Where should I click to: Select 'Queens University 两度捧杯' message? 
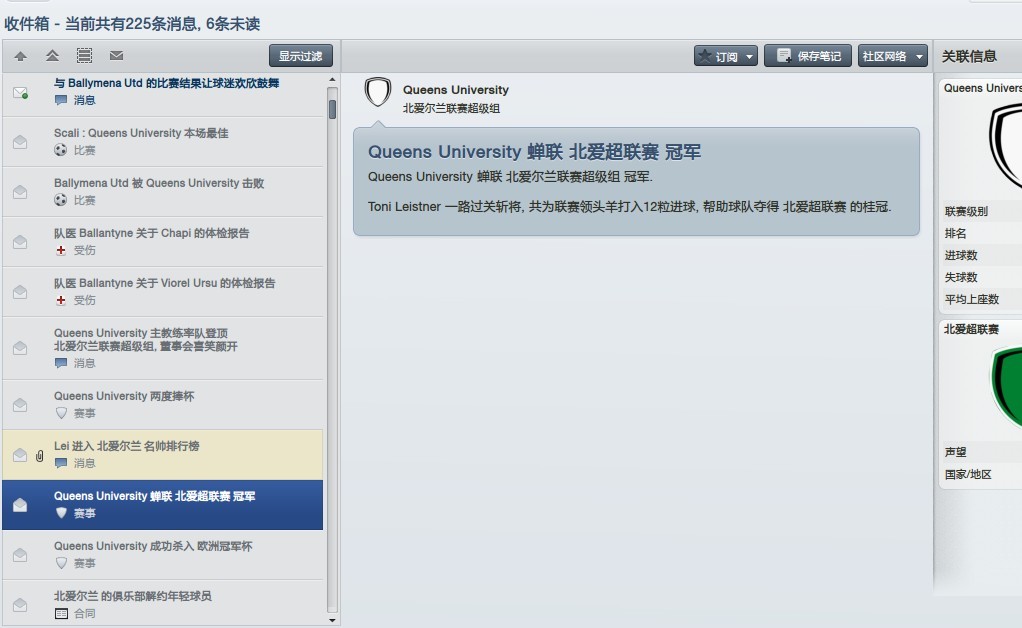coord(163,405)
